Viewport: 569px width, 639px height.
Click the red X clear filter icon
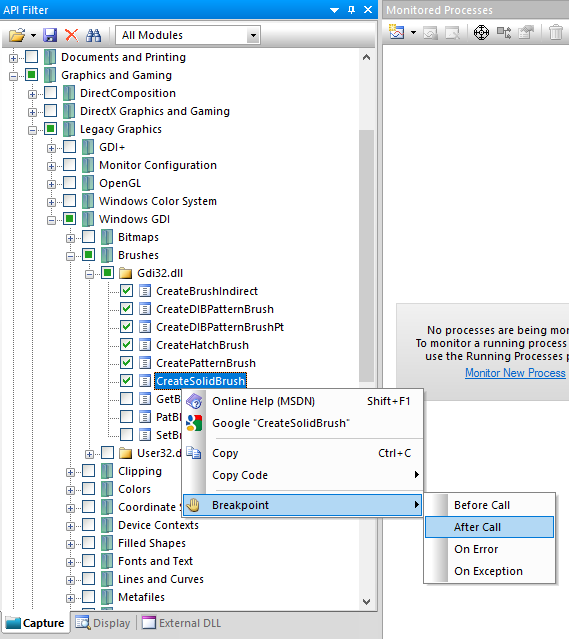(72, 35)
